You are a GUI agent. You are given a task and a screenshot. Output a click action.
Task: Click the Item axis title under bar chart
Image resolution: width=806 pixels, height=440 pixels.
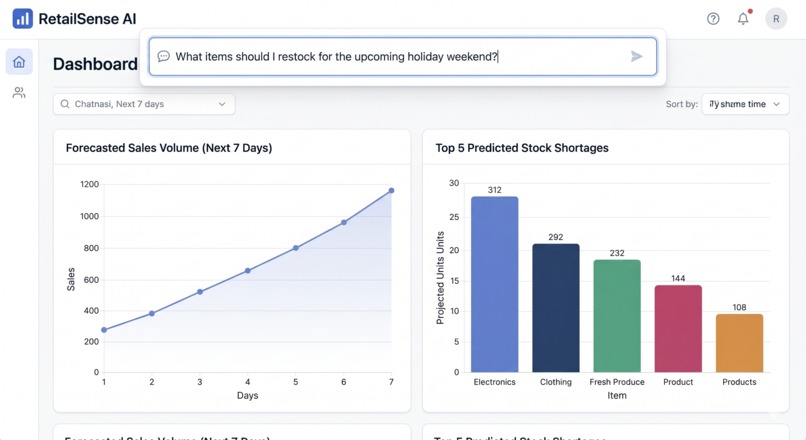point(617,396)
